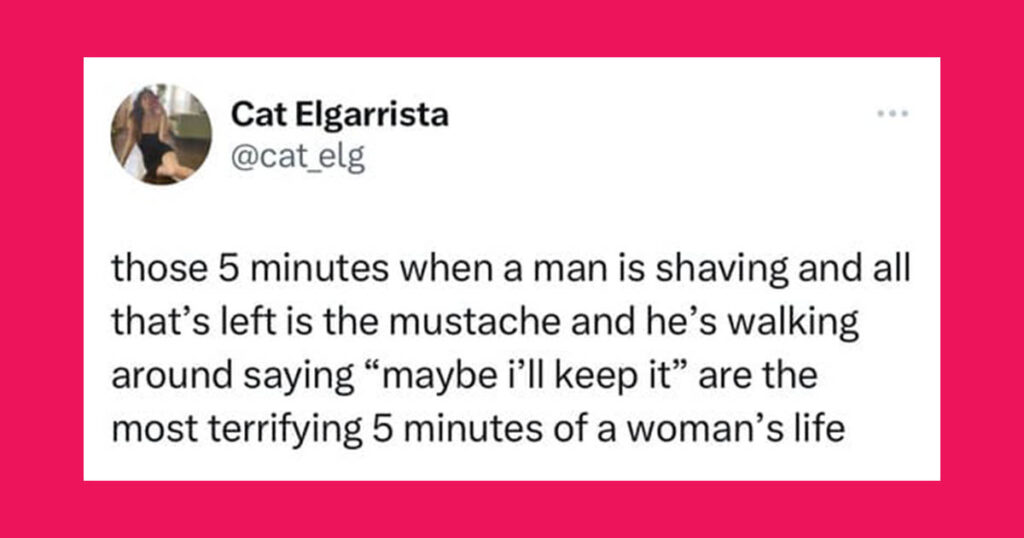Open the Cat Elgarrista display name link

[x=340, y=115]
